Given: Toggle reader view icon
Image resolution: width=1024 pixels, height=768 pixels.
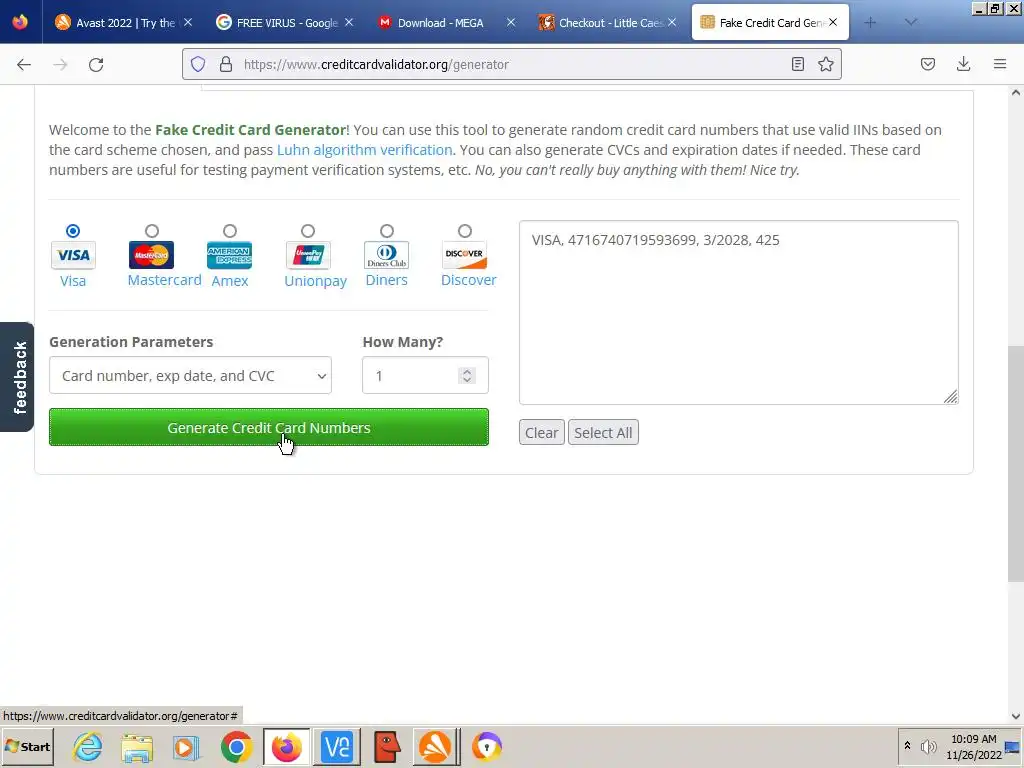Looking at the screenshot, I should pyautogui.click(x=797, y=64).
